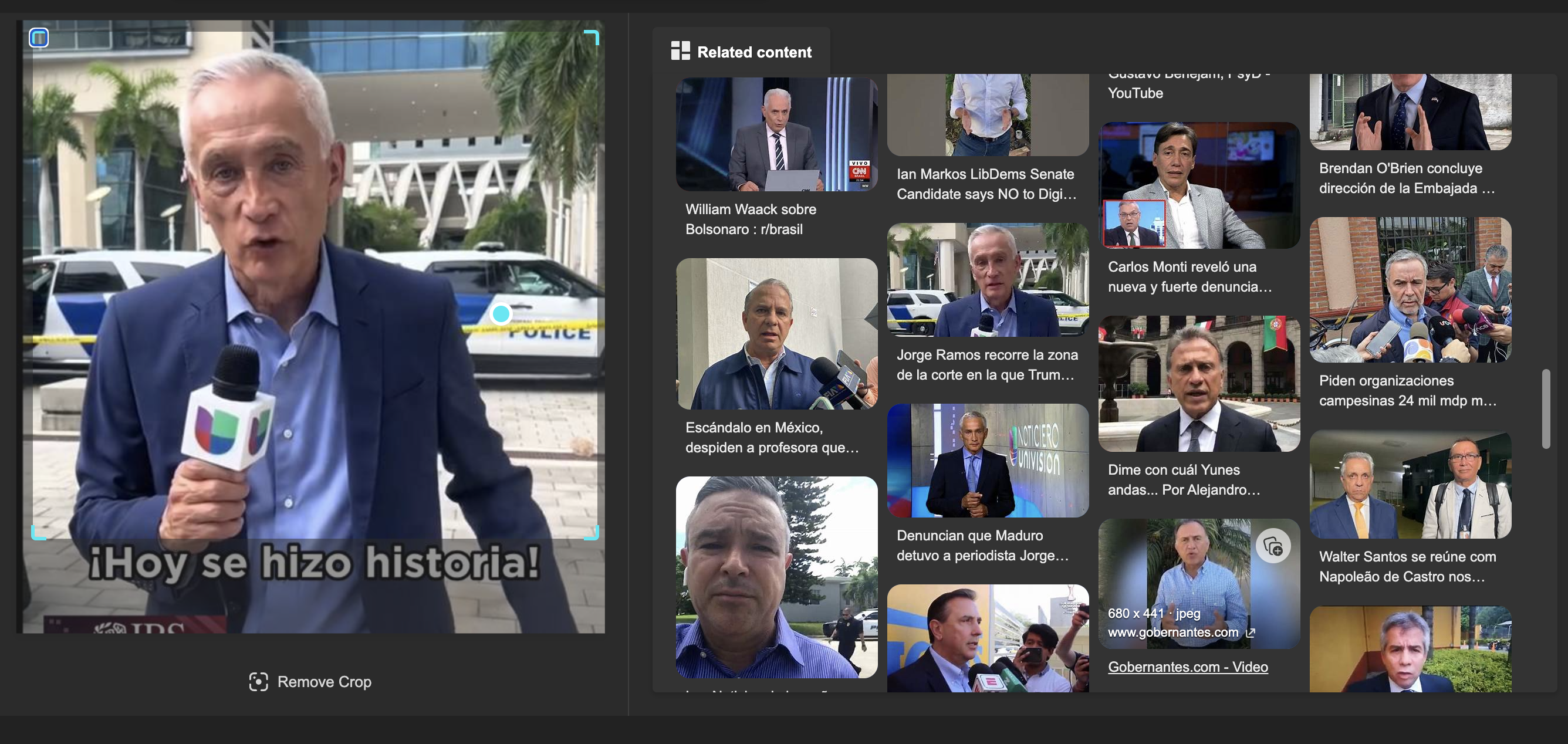Open 'Piden organizaciones campesinas 24 mil mdp' title
Screen dimensions: 1568x744
click(1407, 391)
